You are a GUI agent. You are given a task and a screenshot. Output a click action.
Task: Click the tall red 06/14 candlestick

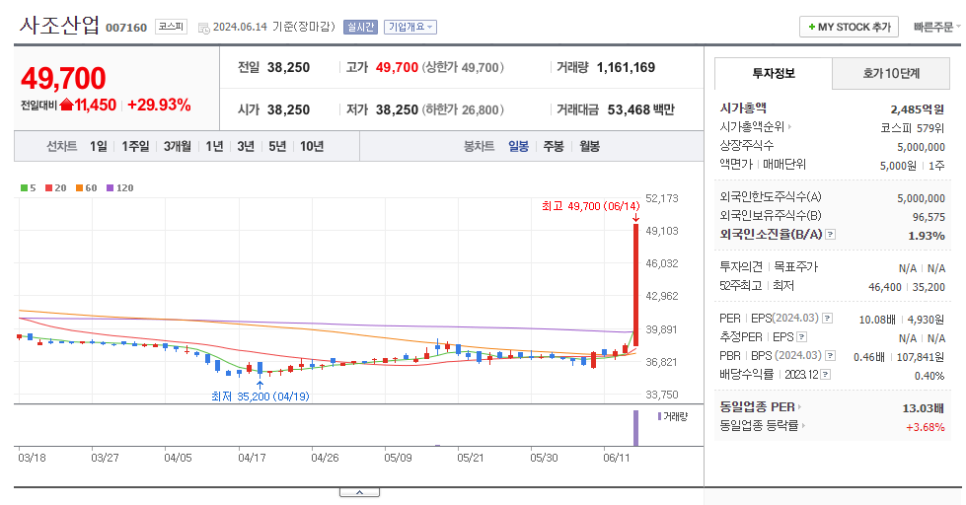pyautogui.click(x=636, y=285)
